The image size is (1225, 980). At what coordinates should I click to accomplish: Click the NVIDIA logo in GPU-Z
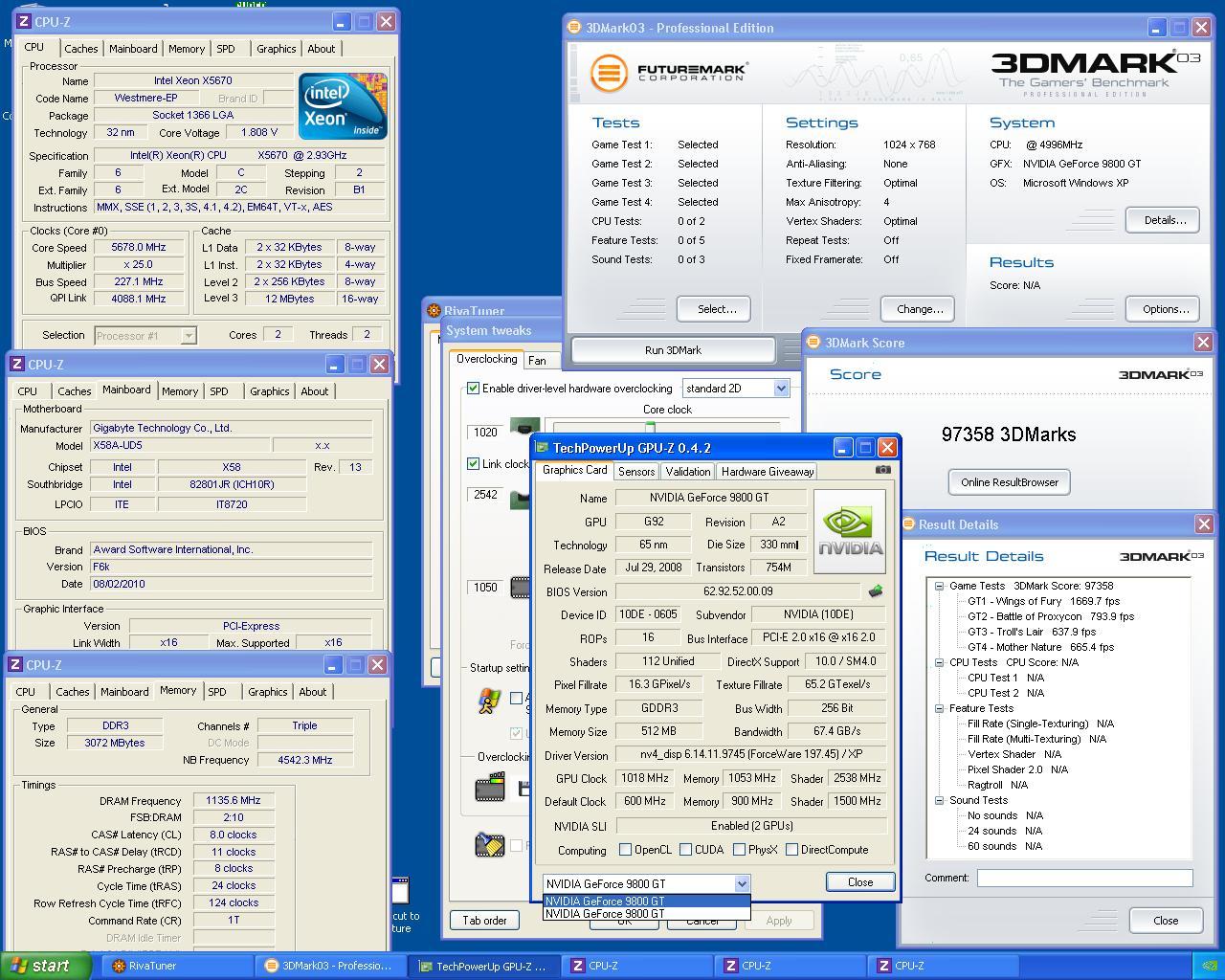(849, 531)
